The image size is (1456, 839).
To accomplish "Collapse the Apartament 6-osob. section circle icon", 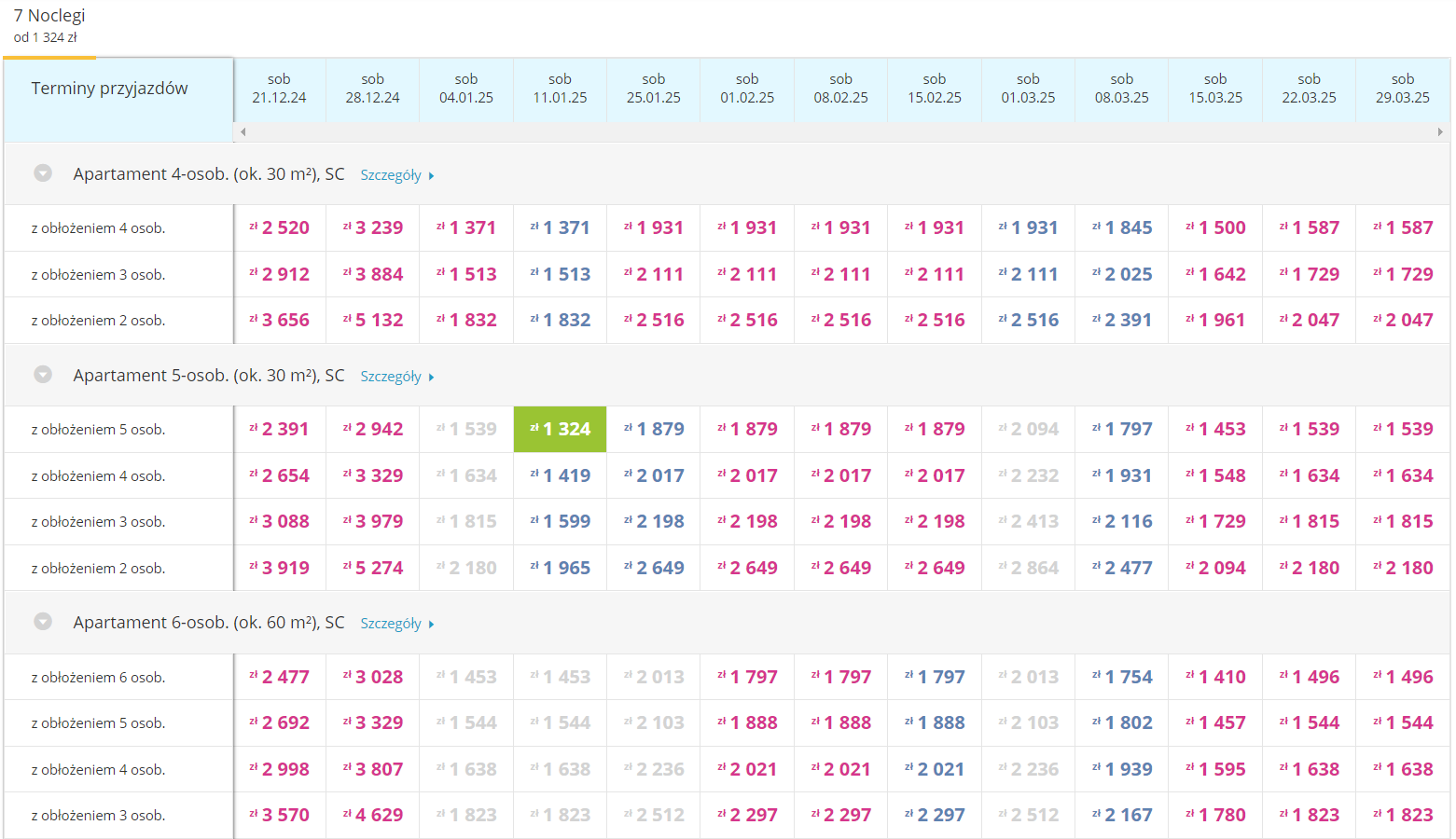I will (43, 622).
